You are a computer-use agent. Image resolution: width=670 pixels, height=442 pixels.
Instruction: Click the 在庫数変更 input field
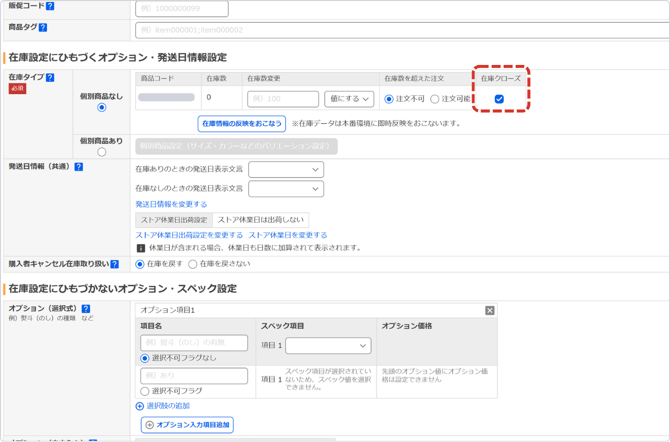coord(283,99)
